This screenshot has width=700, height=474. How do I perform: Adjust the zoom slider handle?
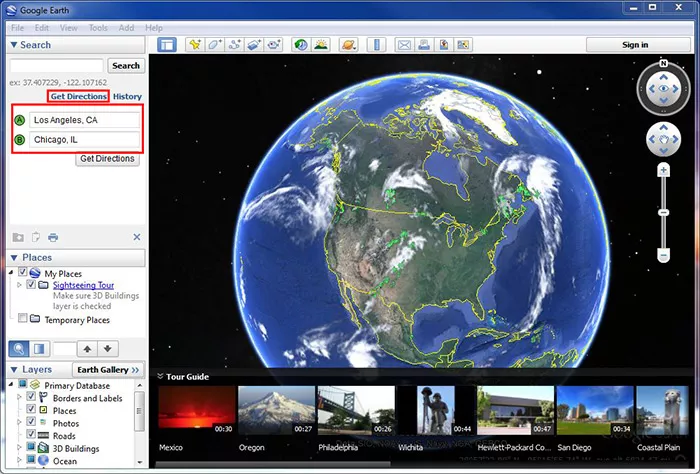point(664,212)
